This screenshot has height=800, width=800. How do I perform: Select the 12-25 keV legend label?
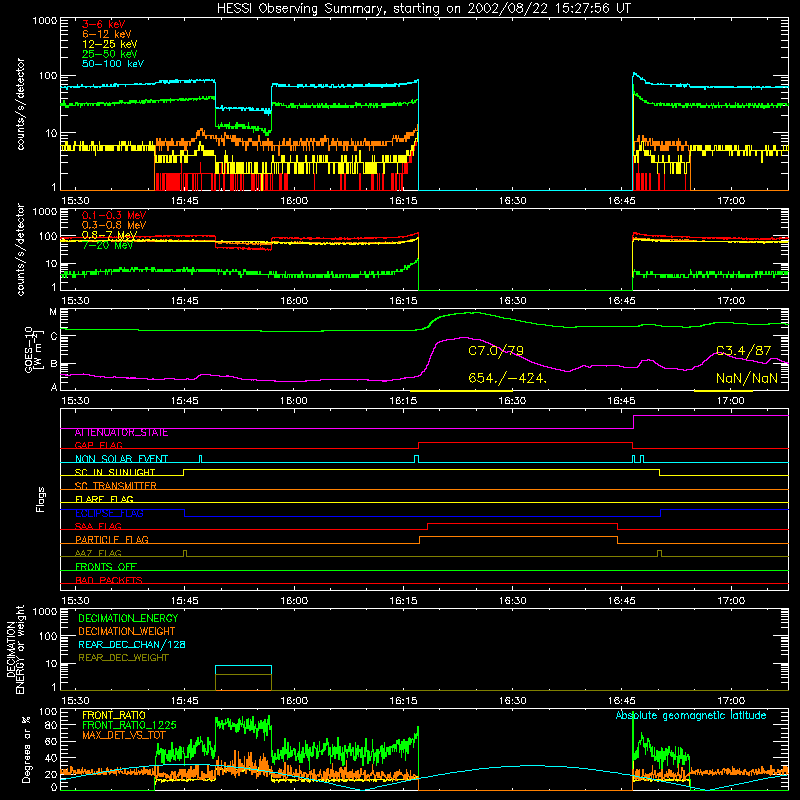[109, 44]
